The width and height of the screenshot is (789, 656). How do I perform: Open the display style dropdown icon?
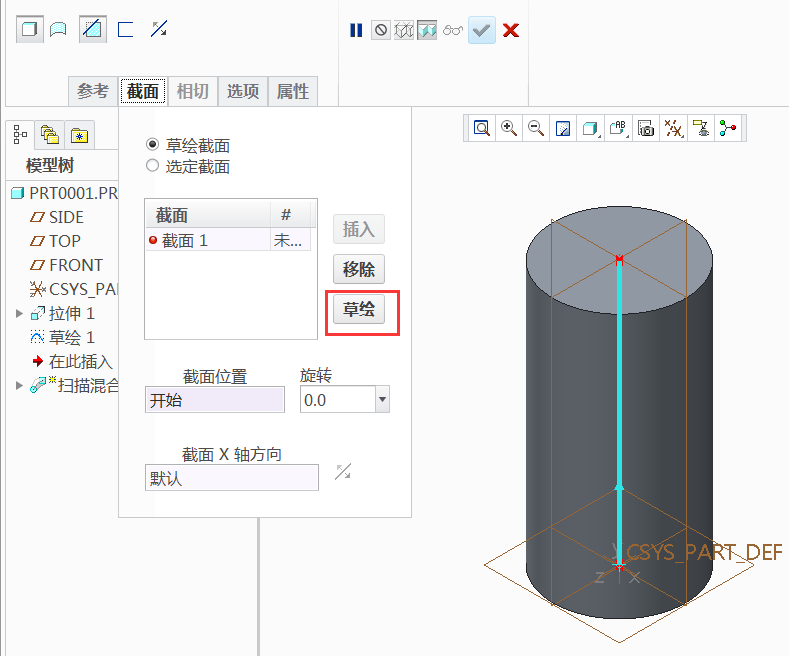tap(591, 128)
